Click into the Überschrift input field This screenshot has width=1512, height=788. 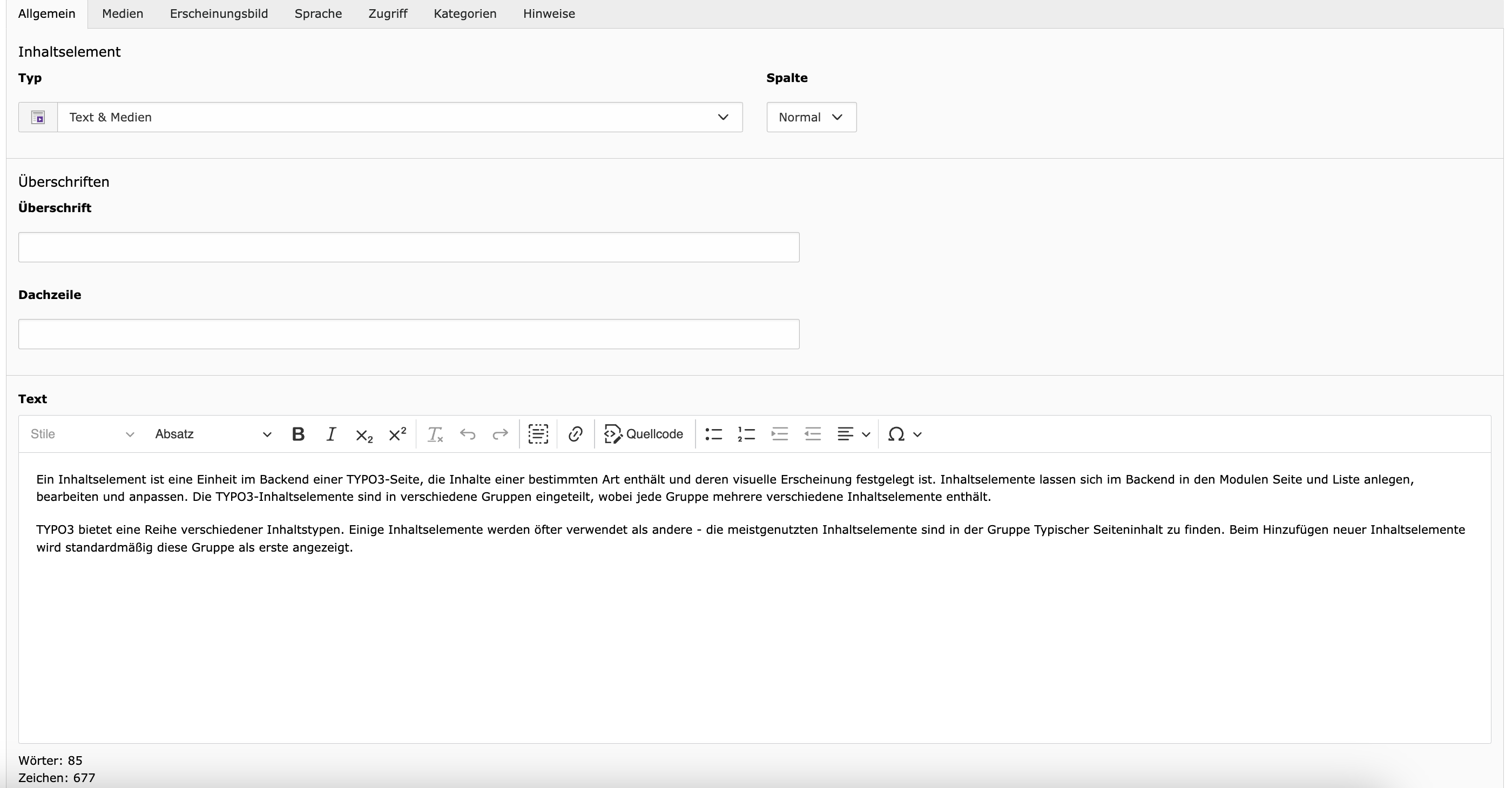409,247
